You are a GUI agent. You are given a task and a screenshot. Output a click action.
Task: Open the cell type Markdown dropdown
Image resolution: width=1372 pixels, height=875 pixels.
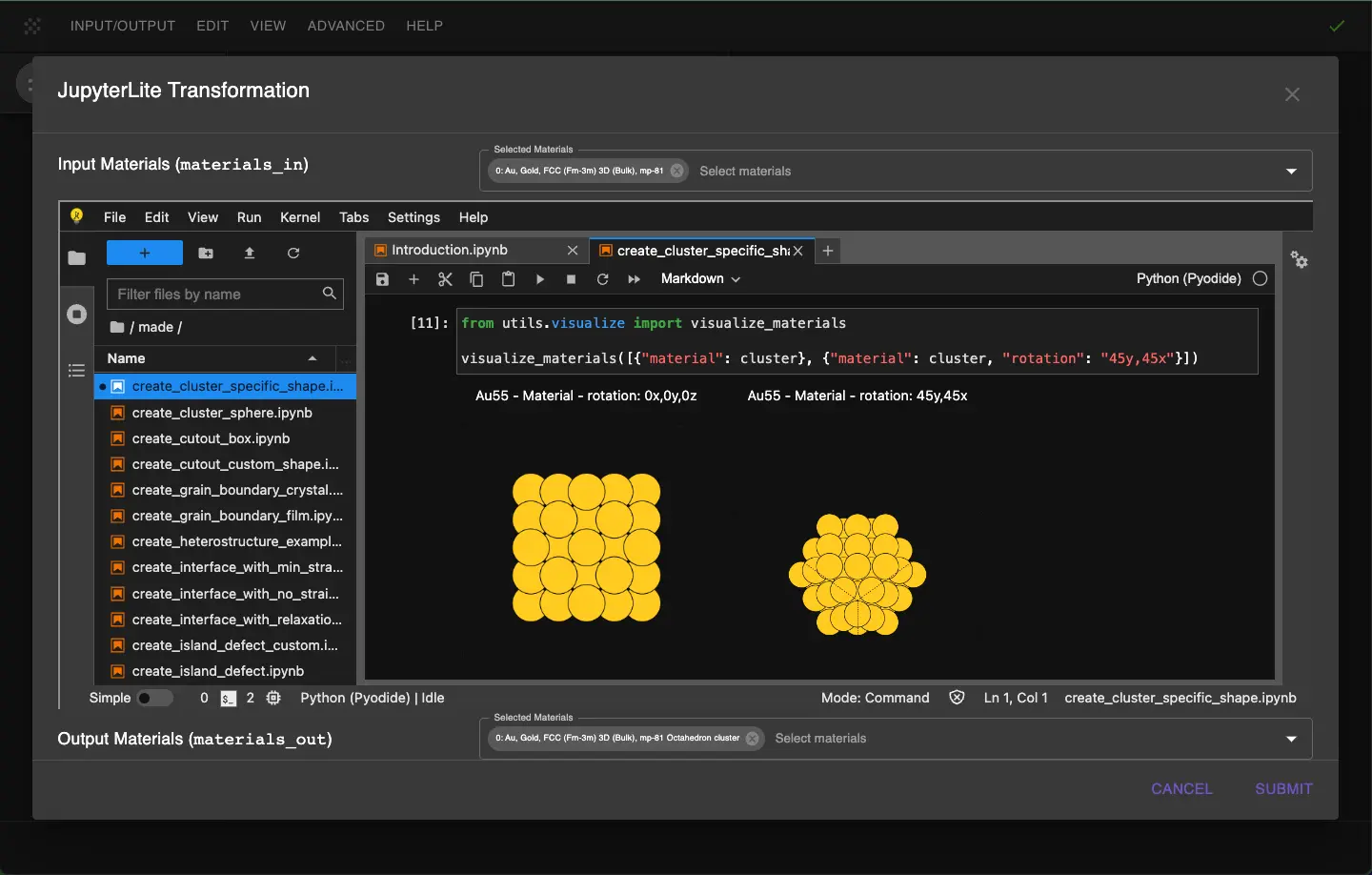point(700,278)
